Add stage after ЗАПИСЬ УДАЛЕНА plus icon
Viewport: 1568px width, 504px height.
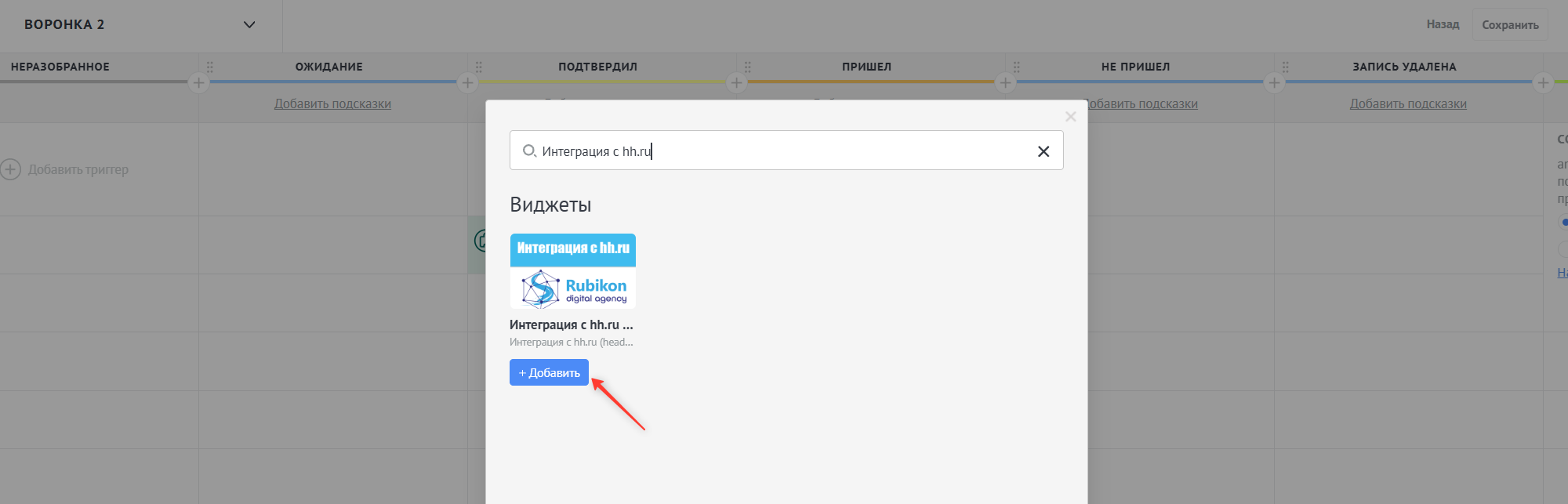click(x=1543, y=82)
